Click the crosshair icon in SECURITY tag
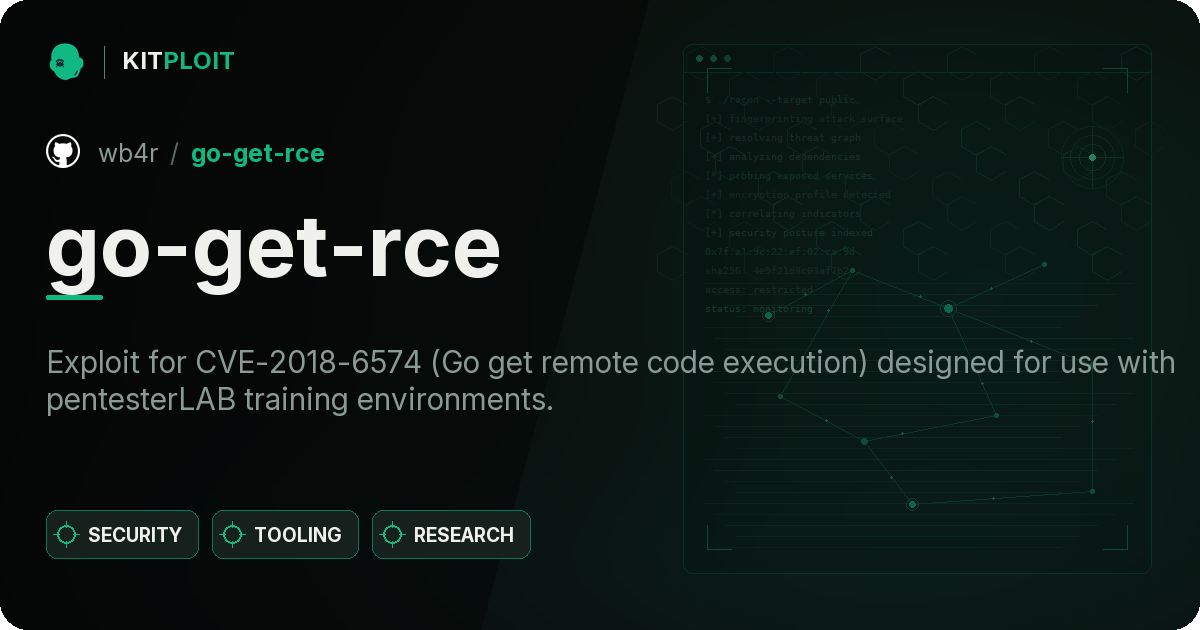 [67, 535]
